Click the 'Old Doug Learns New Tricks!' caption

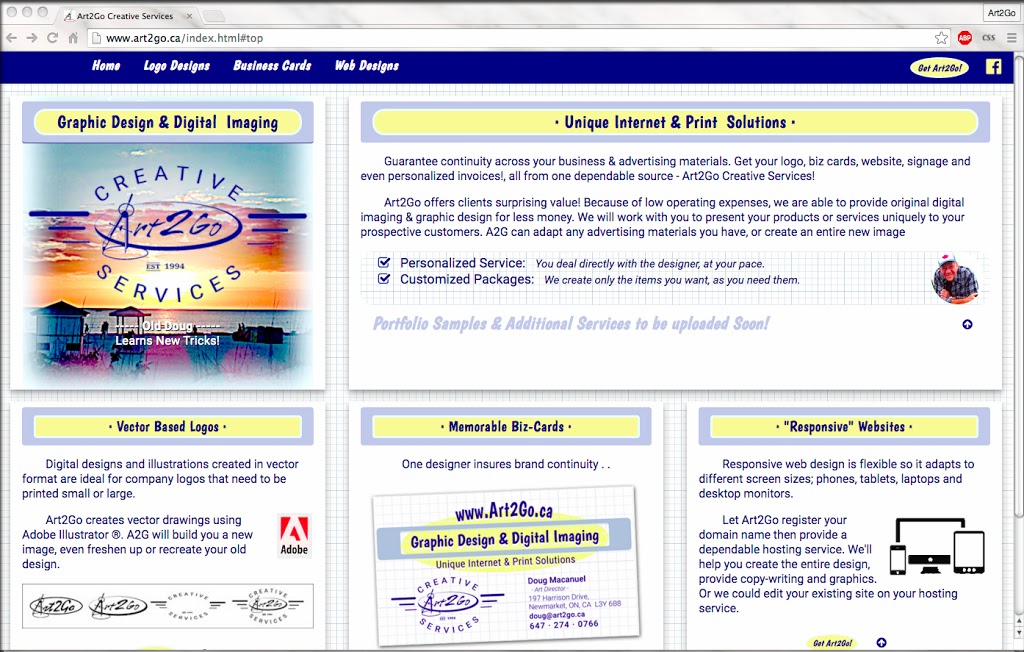[167, 333]
